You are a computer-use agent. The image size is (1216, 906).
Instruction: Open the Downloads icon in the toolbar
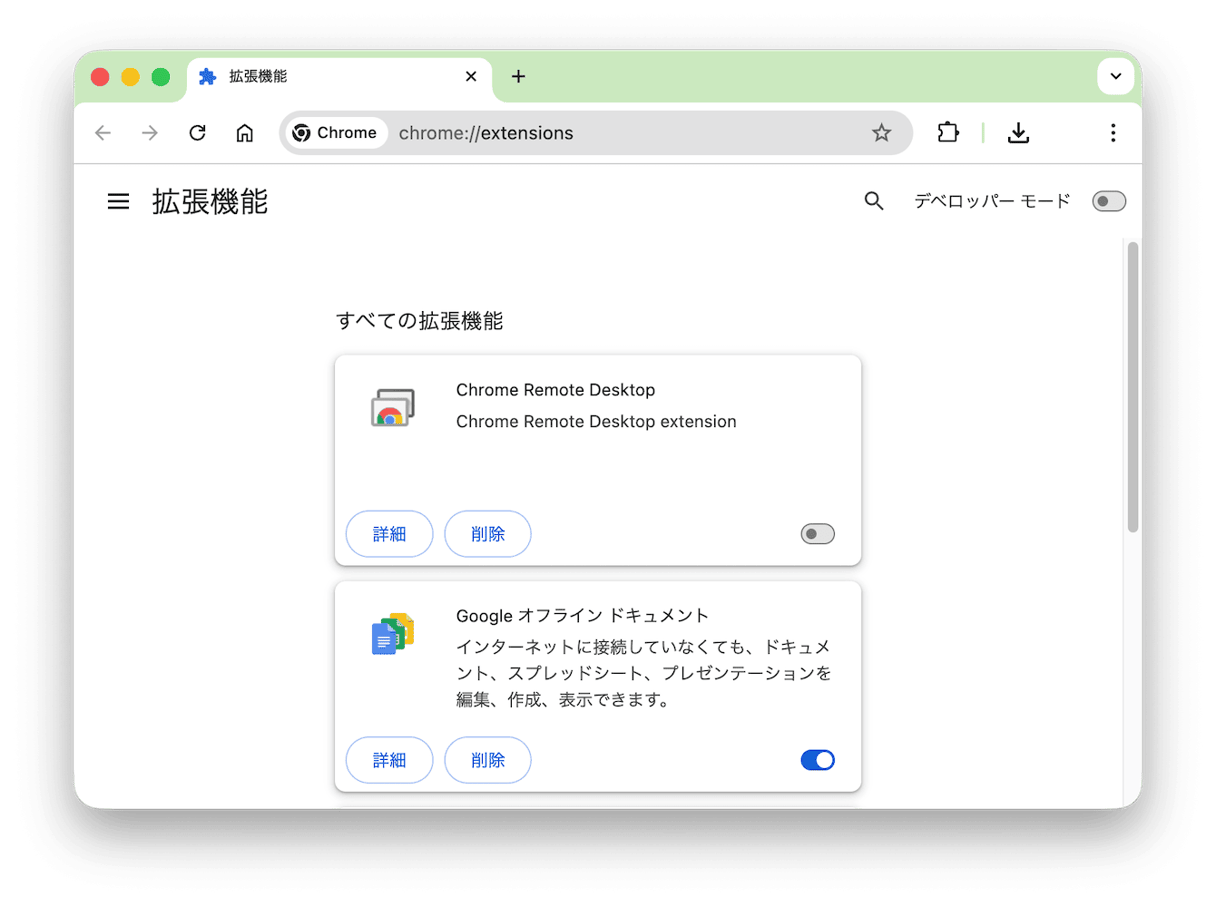click(1019, 132)
